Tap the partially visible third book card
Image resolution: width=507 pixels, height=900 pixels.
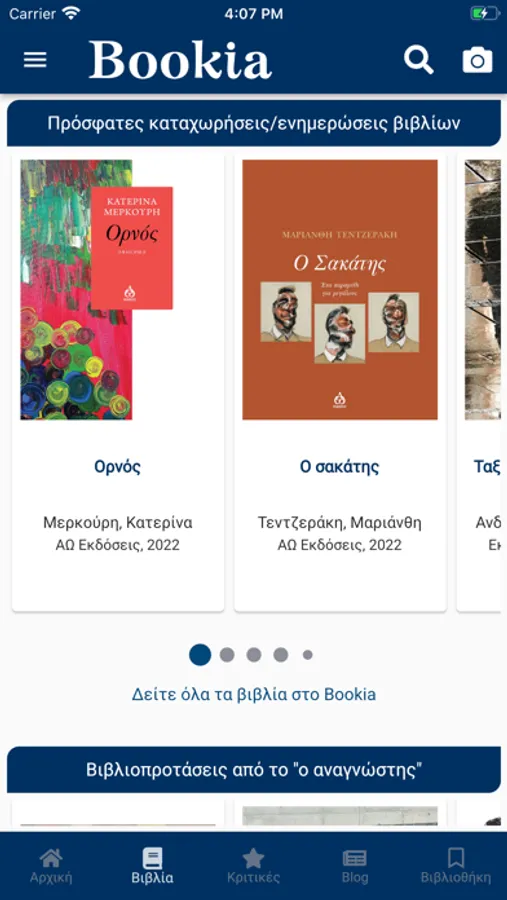point(478,382)
